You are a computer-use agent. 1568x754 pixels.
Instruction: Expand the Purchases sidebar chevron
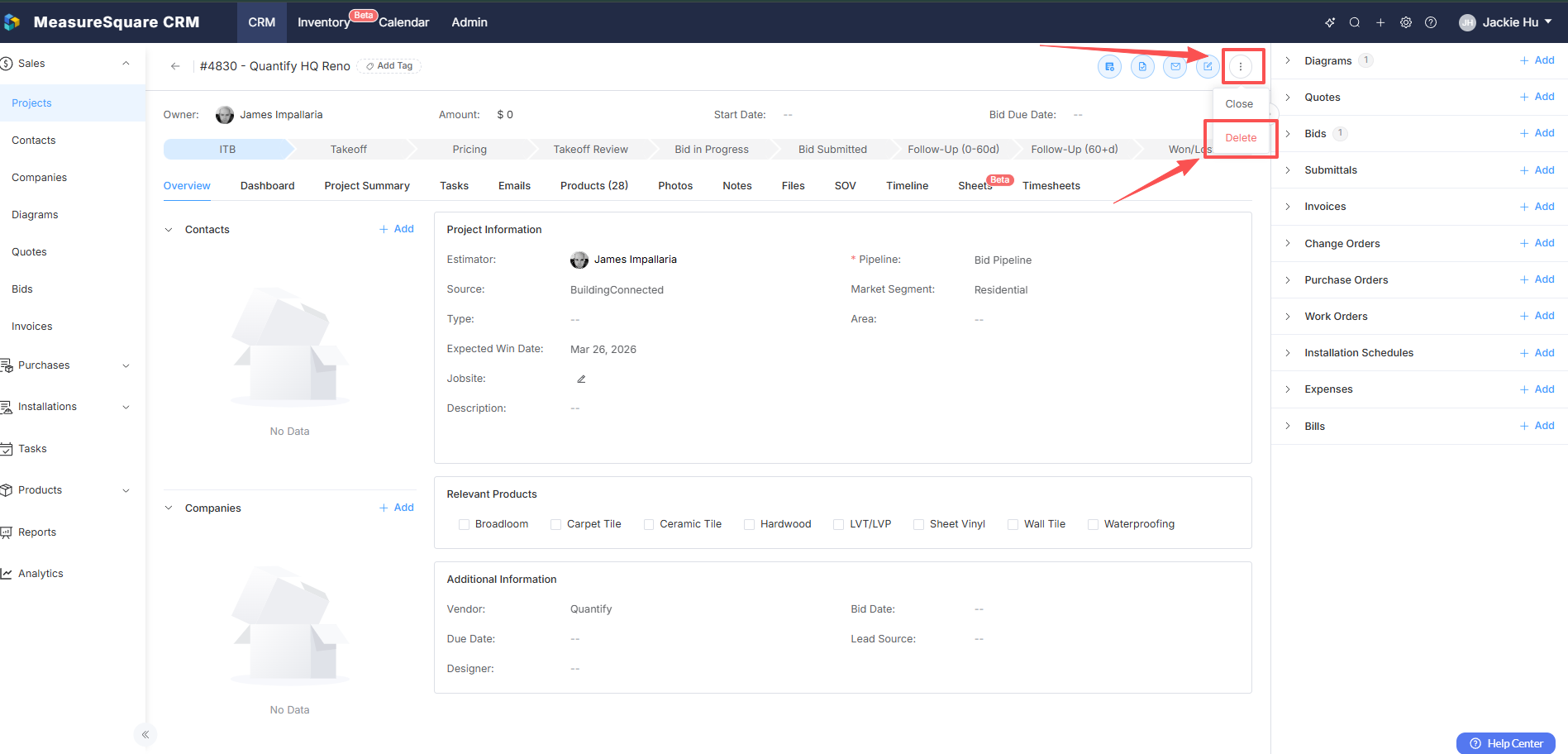pyautogui.click(x=126, y=365)
